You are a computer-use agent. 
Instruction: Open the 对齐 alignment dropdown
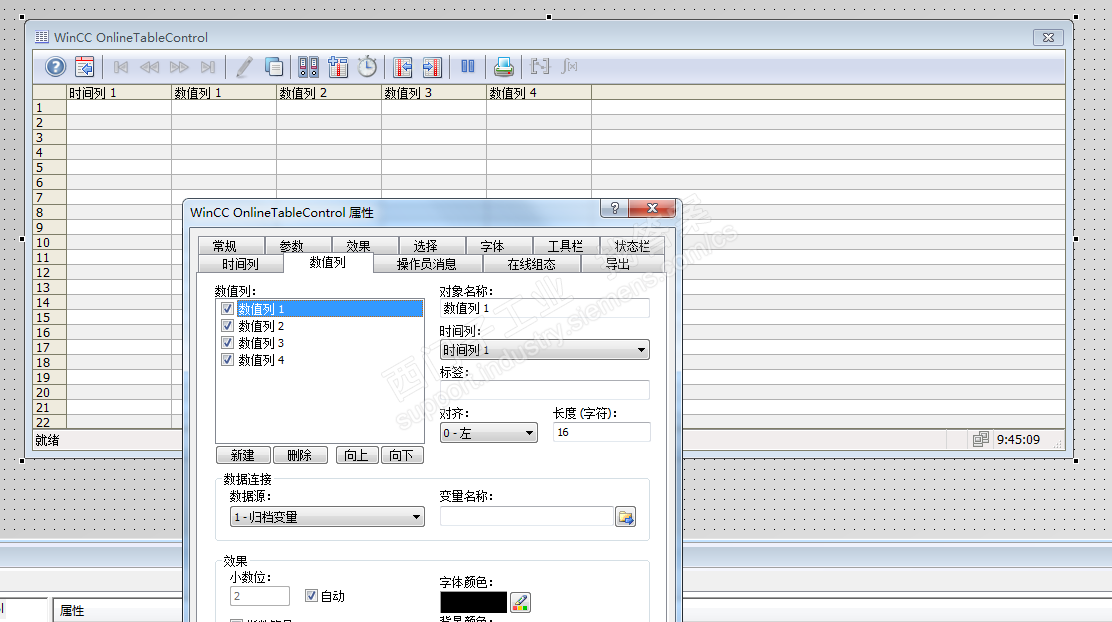489,433
